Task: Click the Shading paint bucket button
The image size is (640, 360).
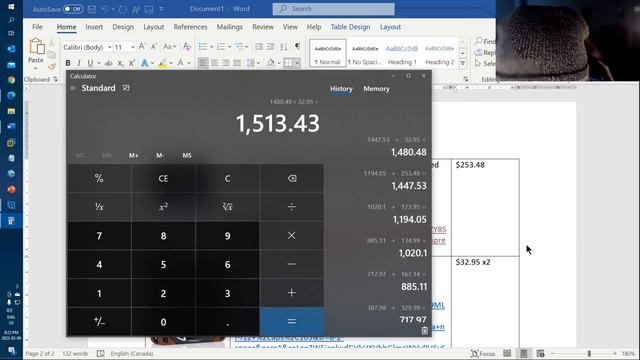Action: click(x=271, y=63)
